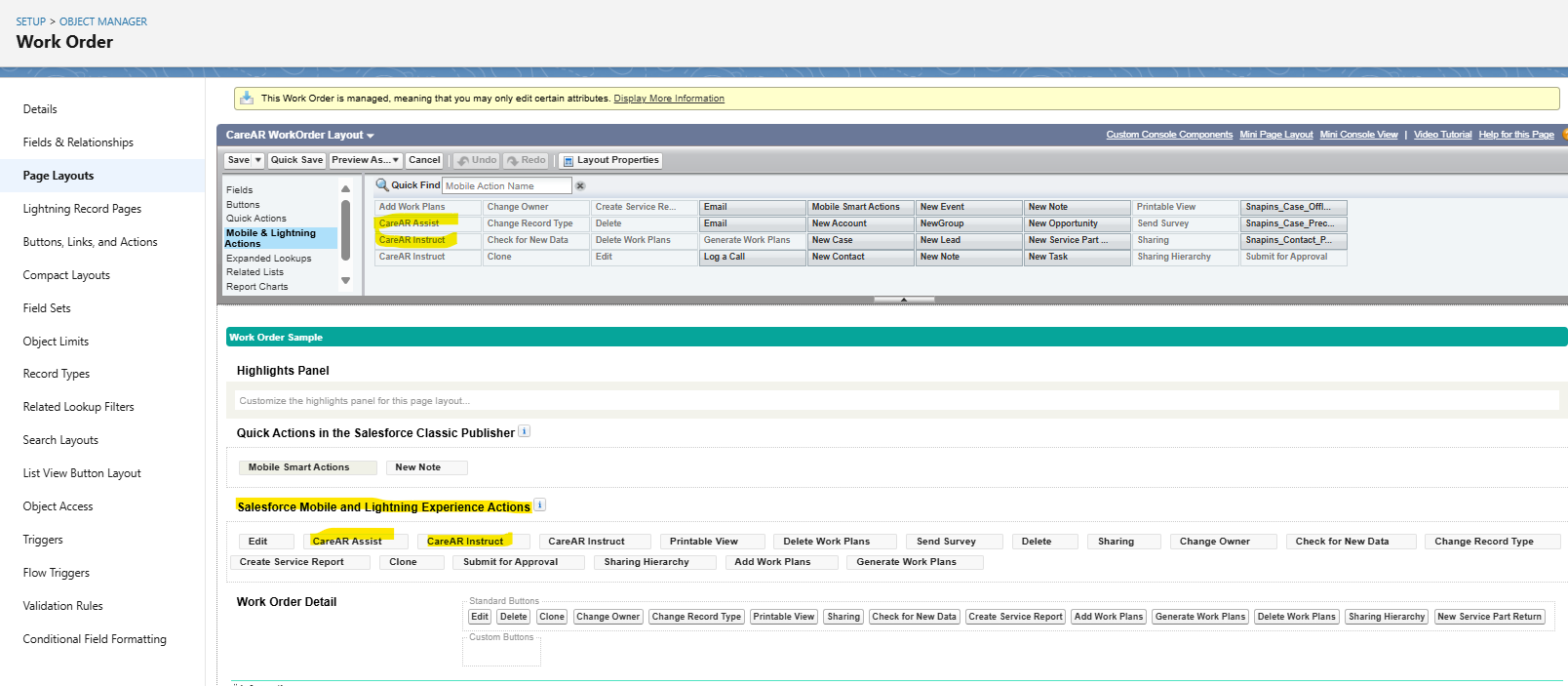Open Triggers in sidebar

pos(43,540)
